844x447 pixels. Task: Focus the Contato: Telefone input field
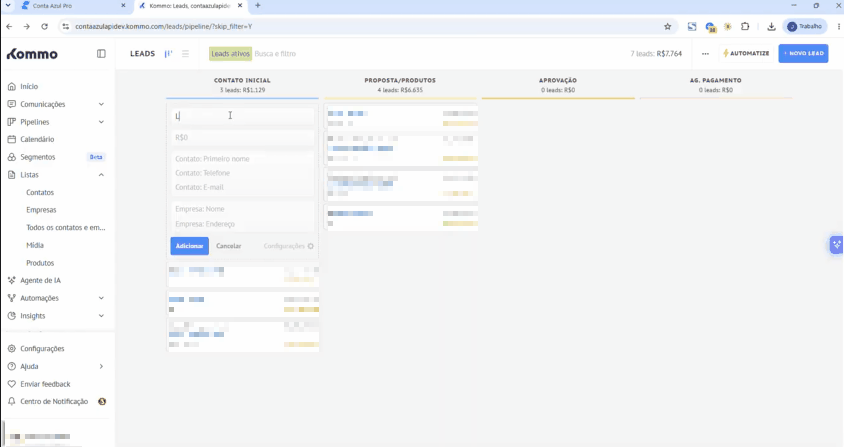(x=242, y=173)
